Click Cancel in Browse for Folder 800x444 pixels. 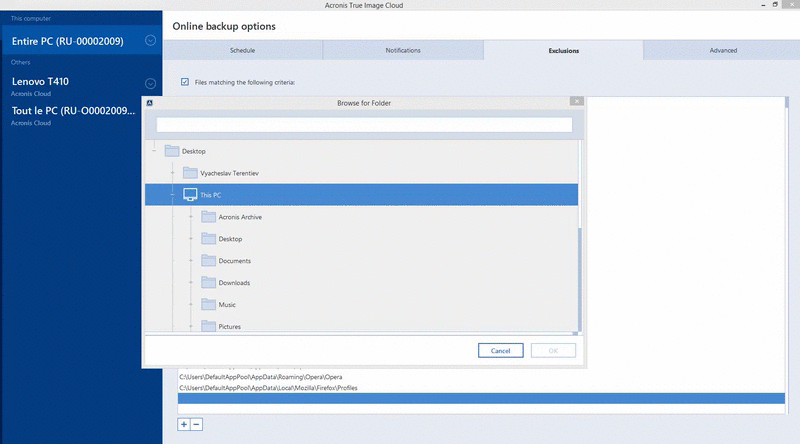coord(501,351)
